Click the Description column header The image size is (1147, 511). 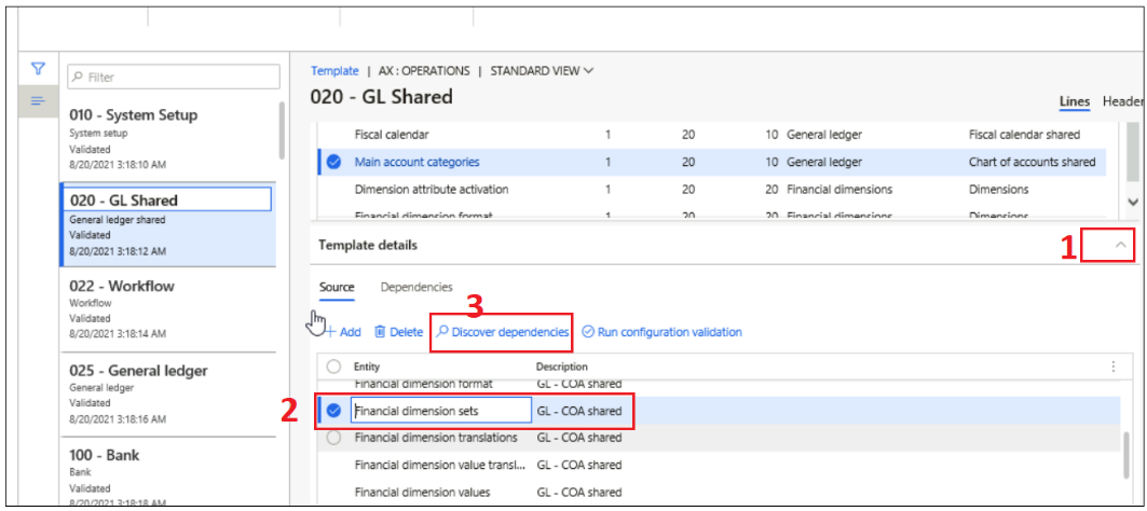pos(562,366)
